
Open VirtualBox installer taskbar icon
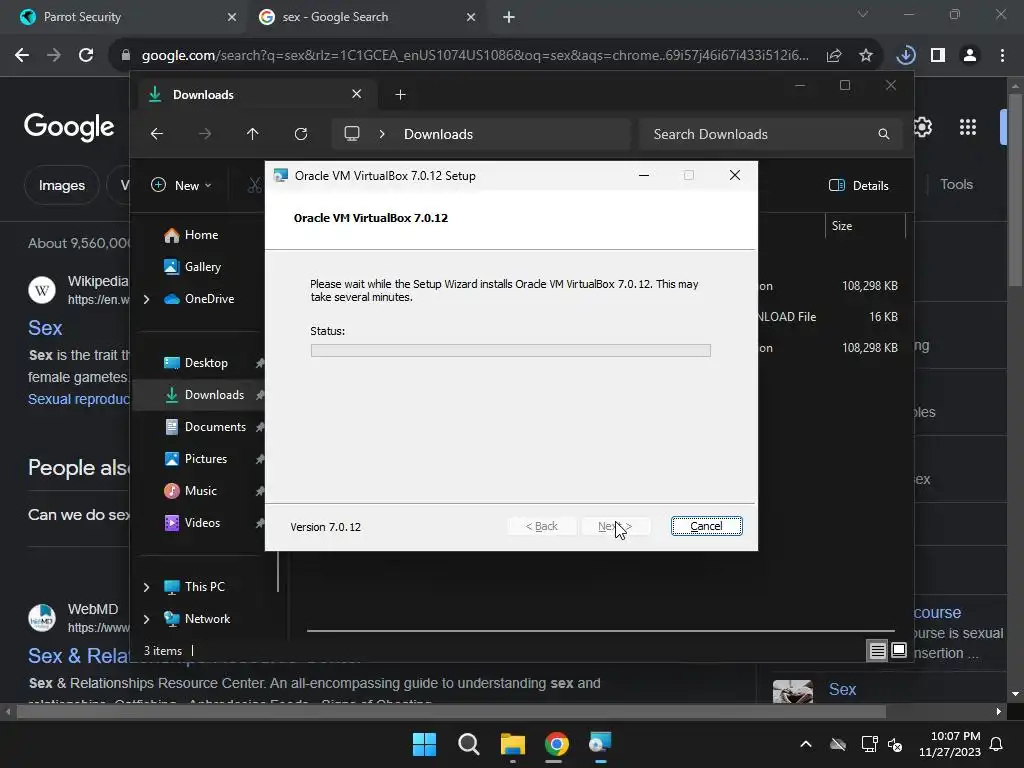600,744
